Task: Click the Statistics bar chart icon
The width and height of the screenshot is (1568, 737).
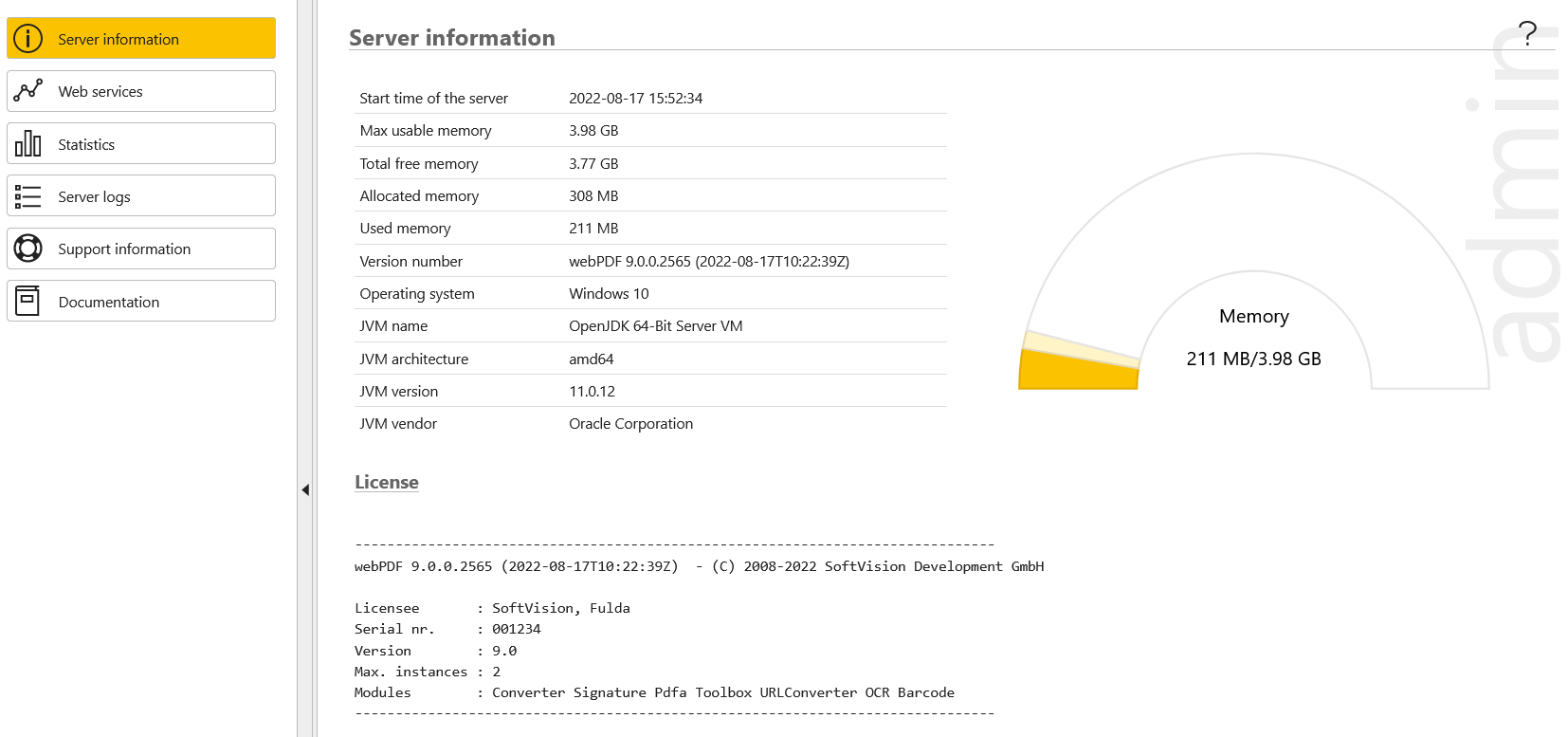Action: point(28,144)
